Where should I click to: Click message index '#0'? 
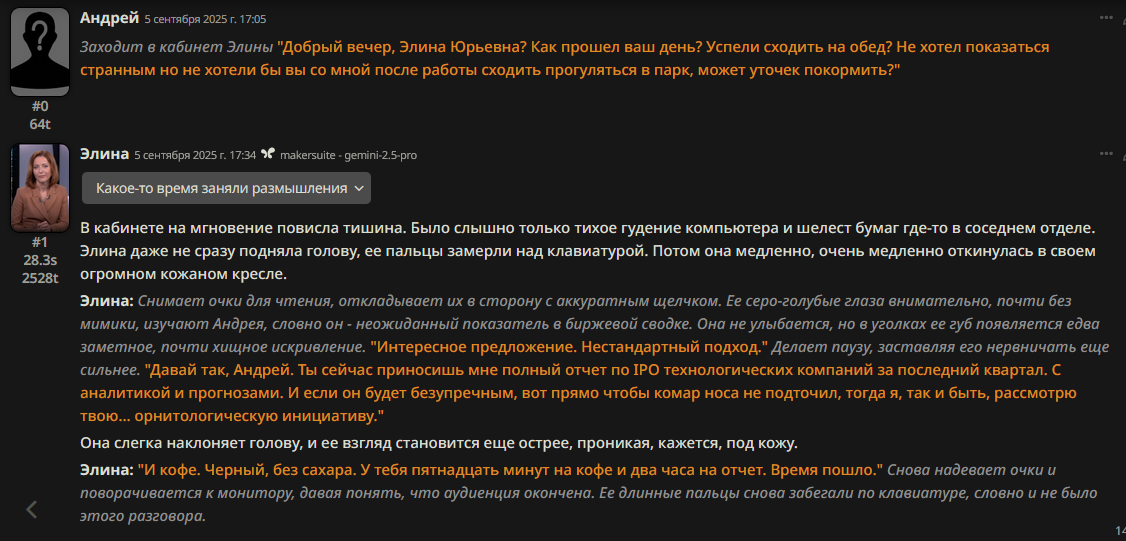[x=40, y=106]
